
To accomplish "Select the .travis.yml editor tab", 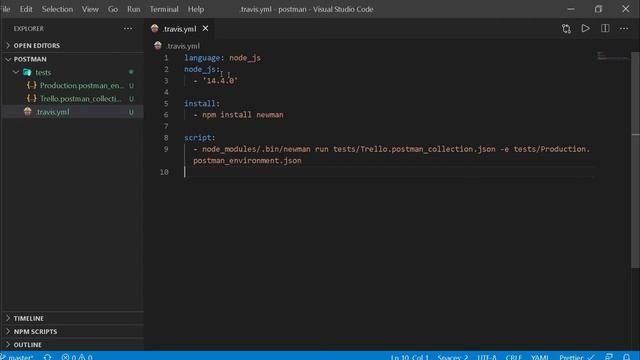I will pyautogui.click(x=179, y=29).
